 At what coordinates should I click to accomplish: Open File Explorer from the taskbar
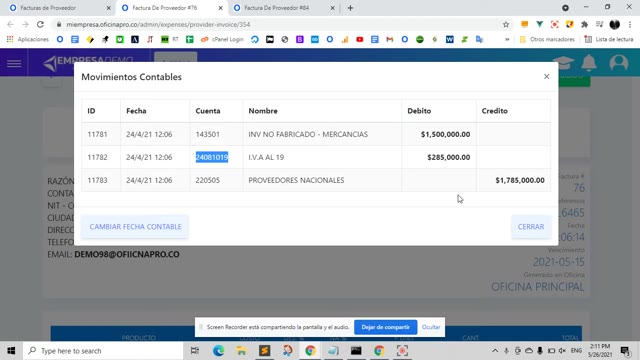point(241,351)
